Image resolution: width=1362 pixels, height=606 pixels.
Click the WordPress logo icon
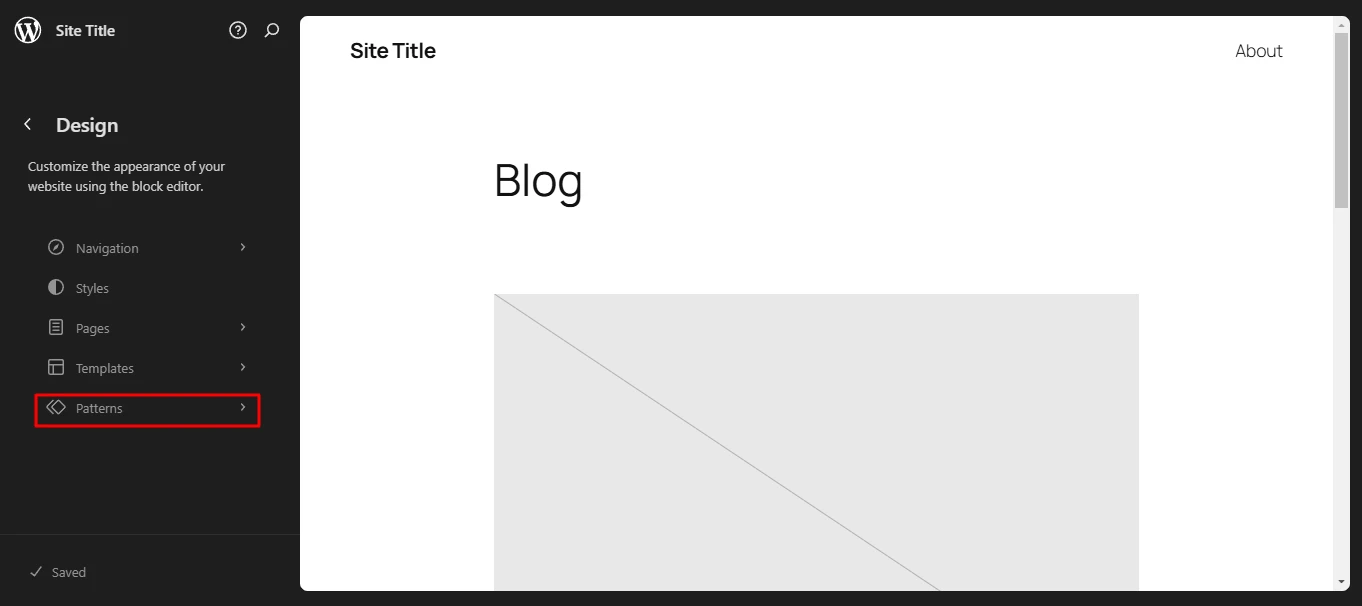[28, 31]
